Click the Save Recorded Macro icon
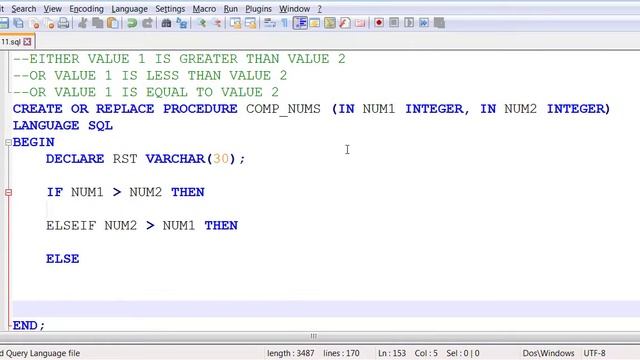Image resolution: width=640 pixels, height=360 pixels. pyautogui.click(x=439, y=23)
